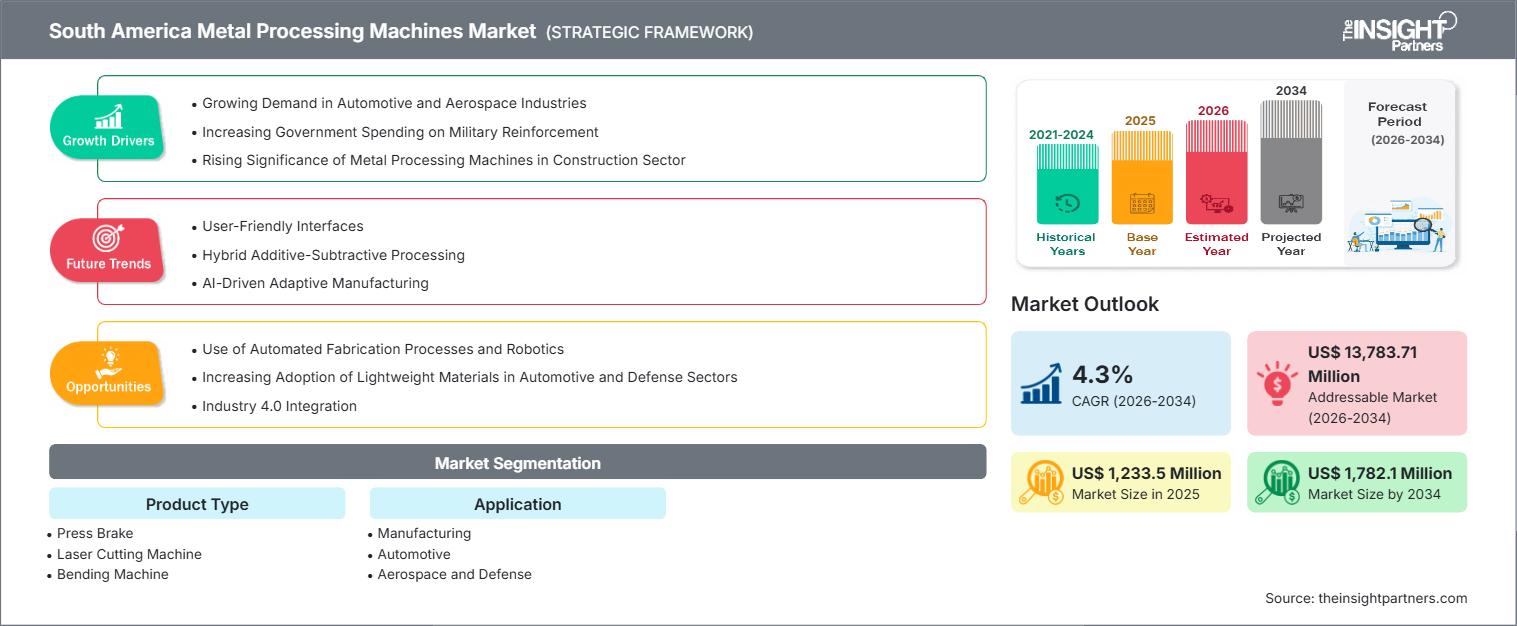Click The Insight Partners logo
The image size is (1517, 626).
tap(1398, 30)
